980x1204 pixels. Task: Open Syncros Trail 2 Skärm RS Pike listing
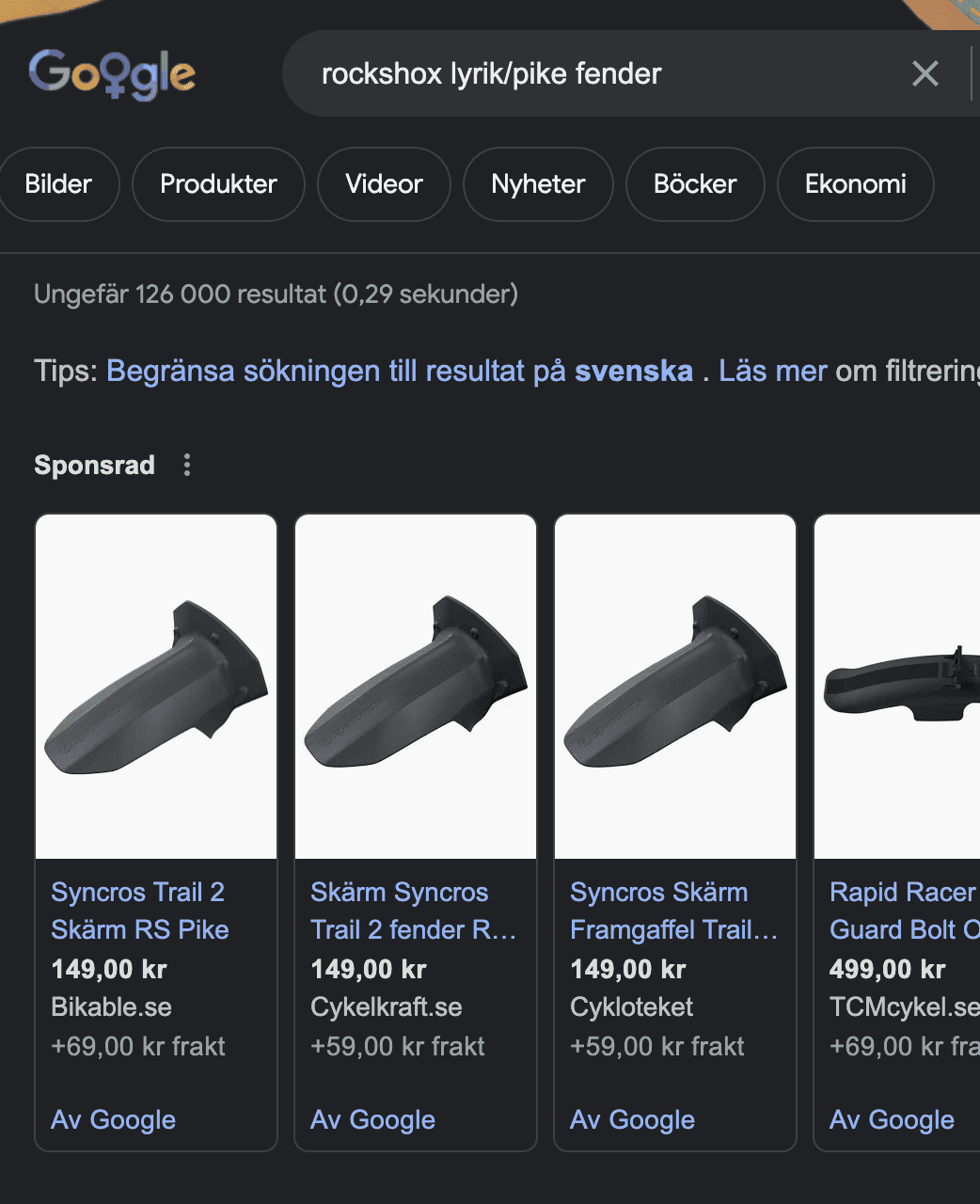[x=139, y=911]
